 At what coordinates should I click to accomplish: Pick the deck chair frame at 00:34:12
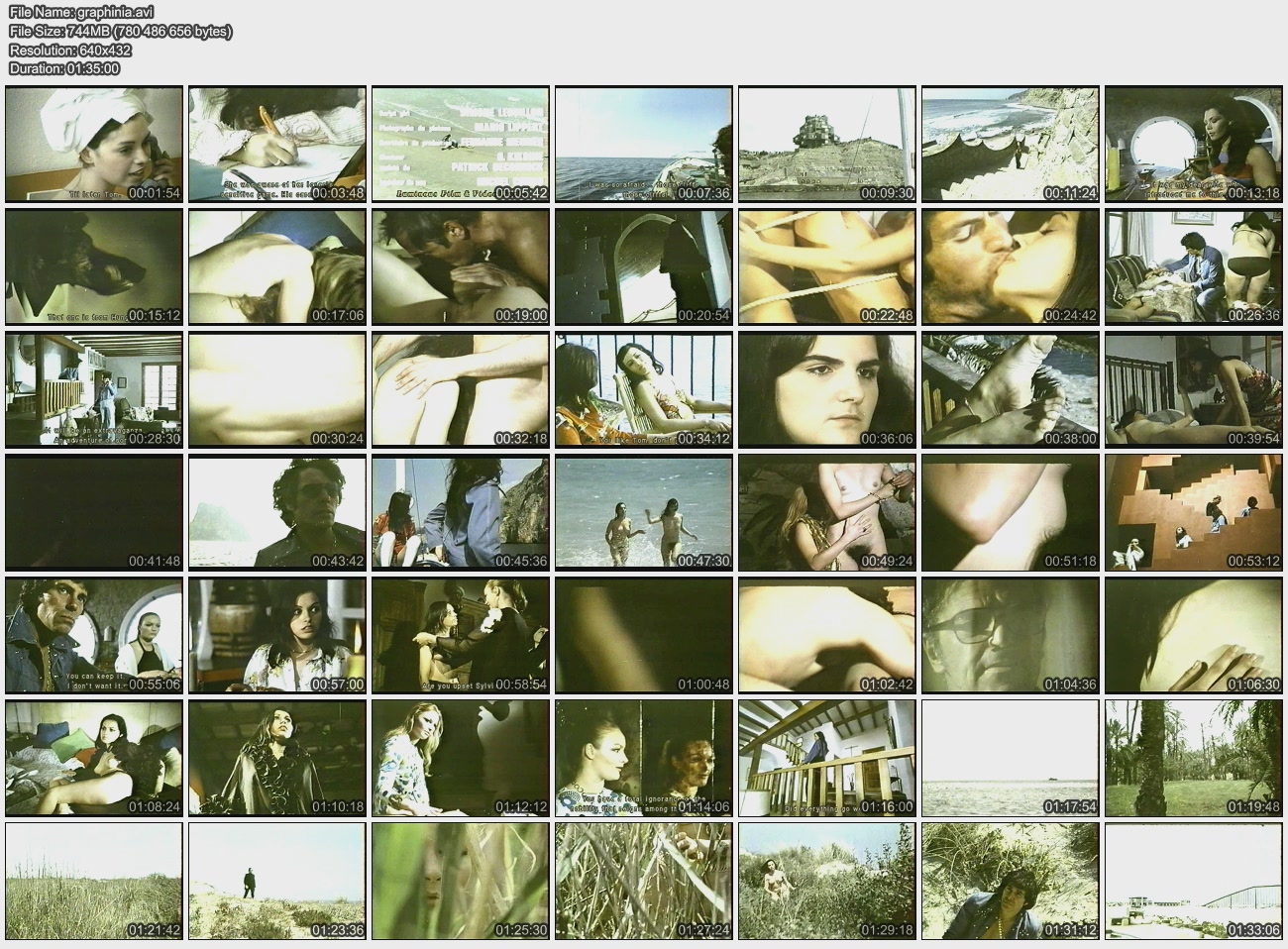click(x=644, y=390)
